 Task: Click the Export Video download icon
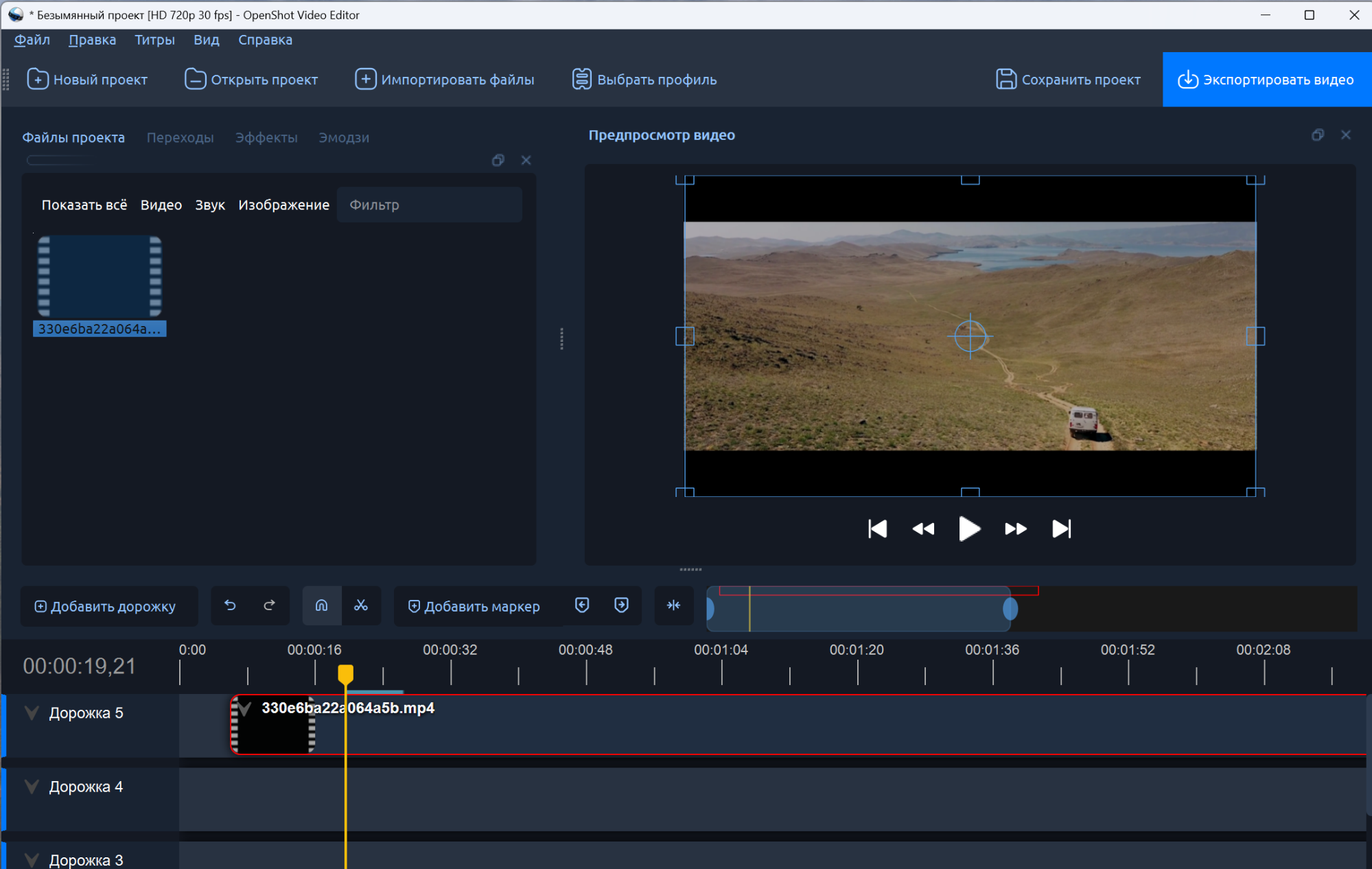1188,80
